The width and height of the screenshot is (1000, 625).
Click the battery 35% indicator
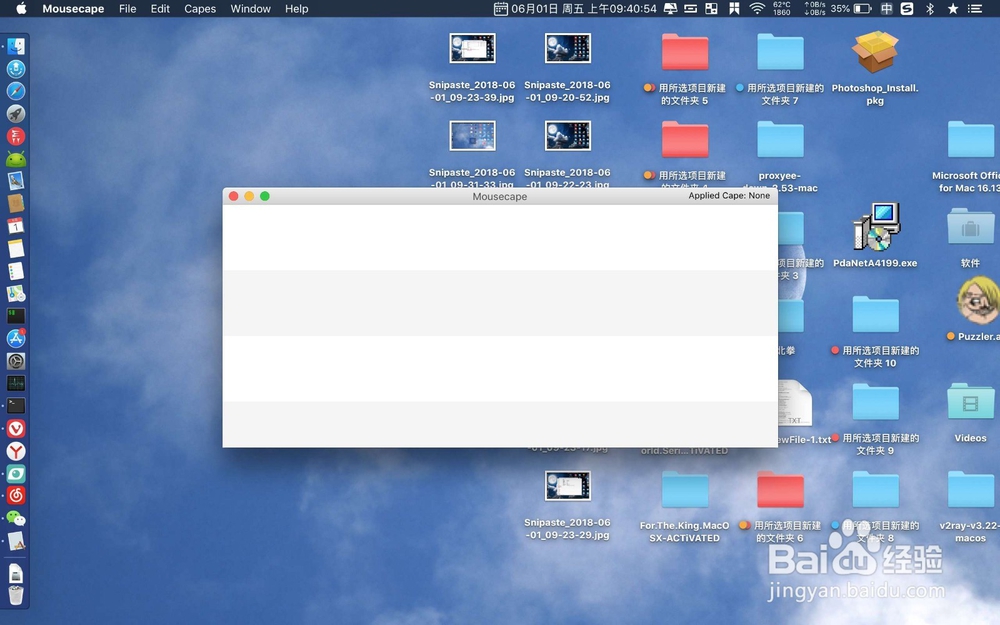(851, 8)
